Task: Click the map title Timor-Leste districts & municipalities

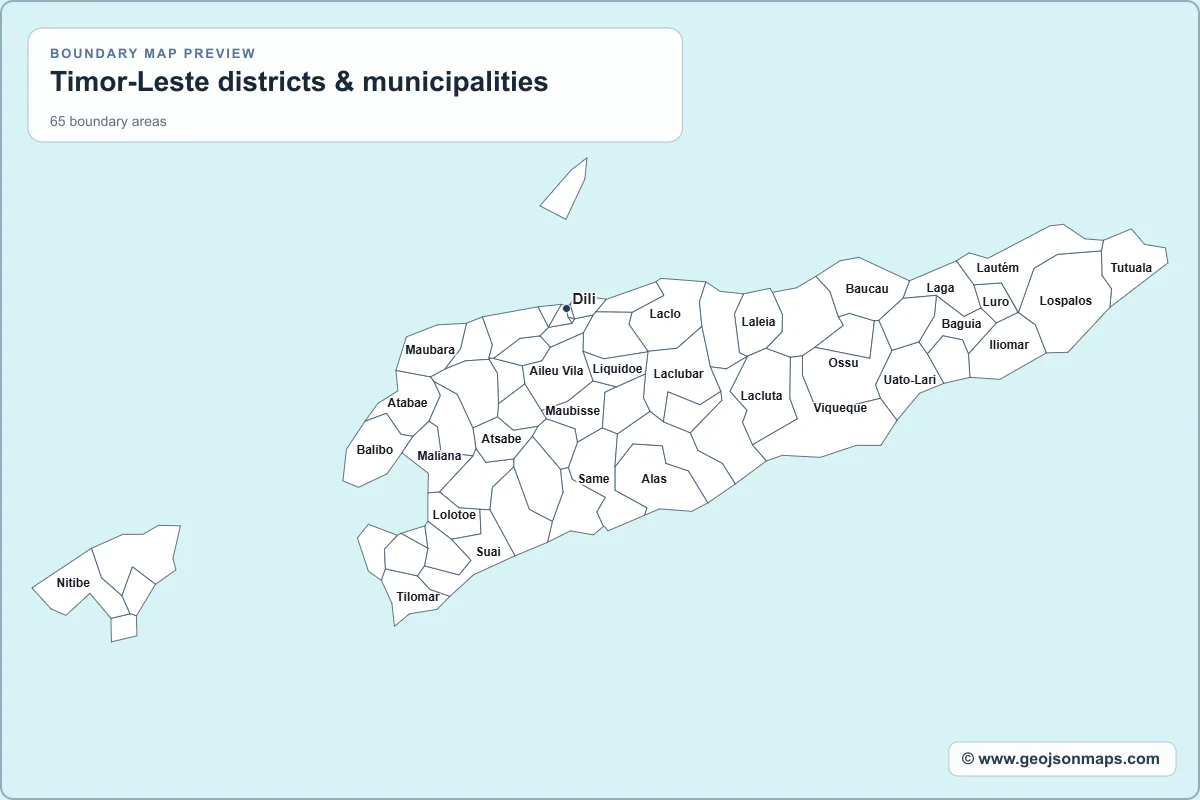Action: click(x=299, y=81)
